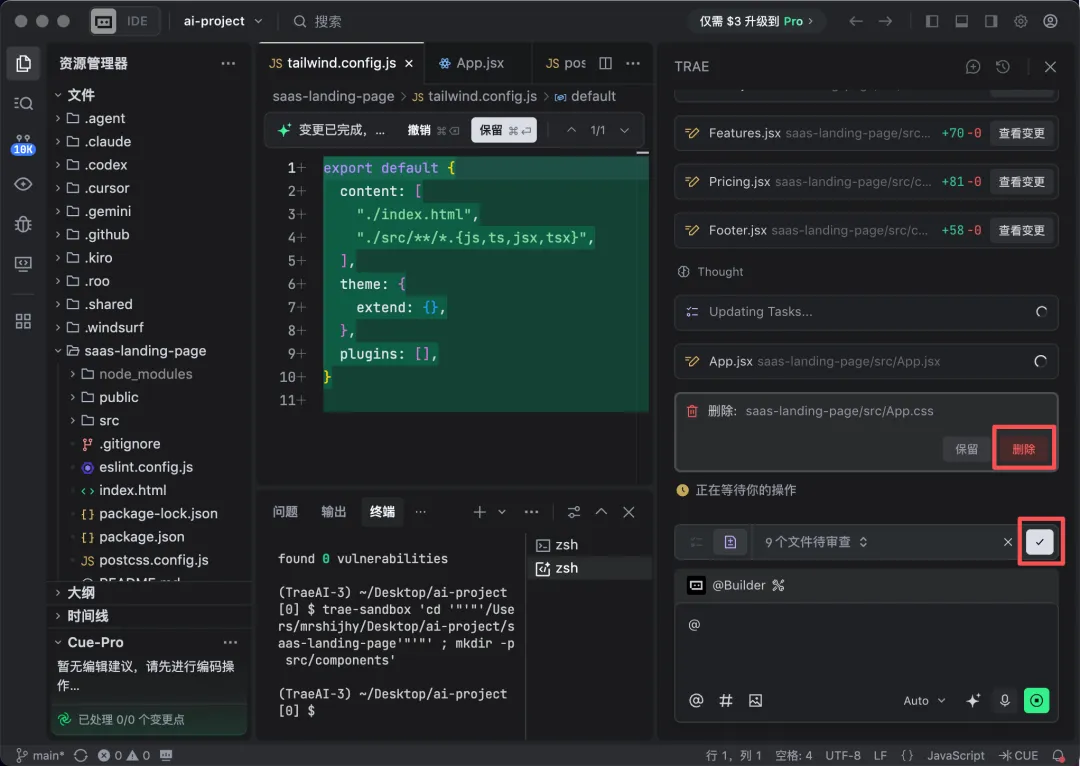The width and height of the screenshot is (1080, 766).
Task: Open chat history in TRAE panel
Action: coord(1003,67)
